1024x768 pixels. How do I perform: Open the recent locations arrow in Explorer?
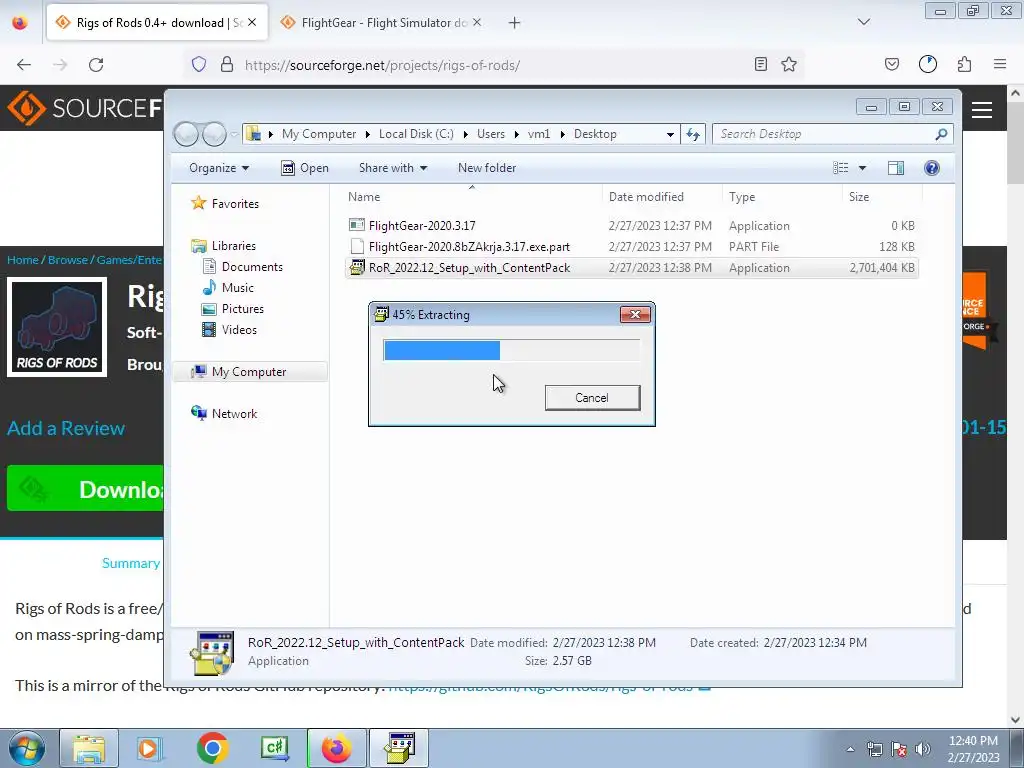(234, 134)
